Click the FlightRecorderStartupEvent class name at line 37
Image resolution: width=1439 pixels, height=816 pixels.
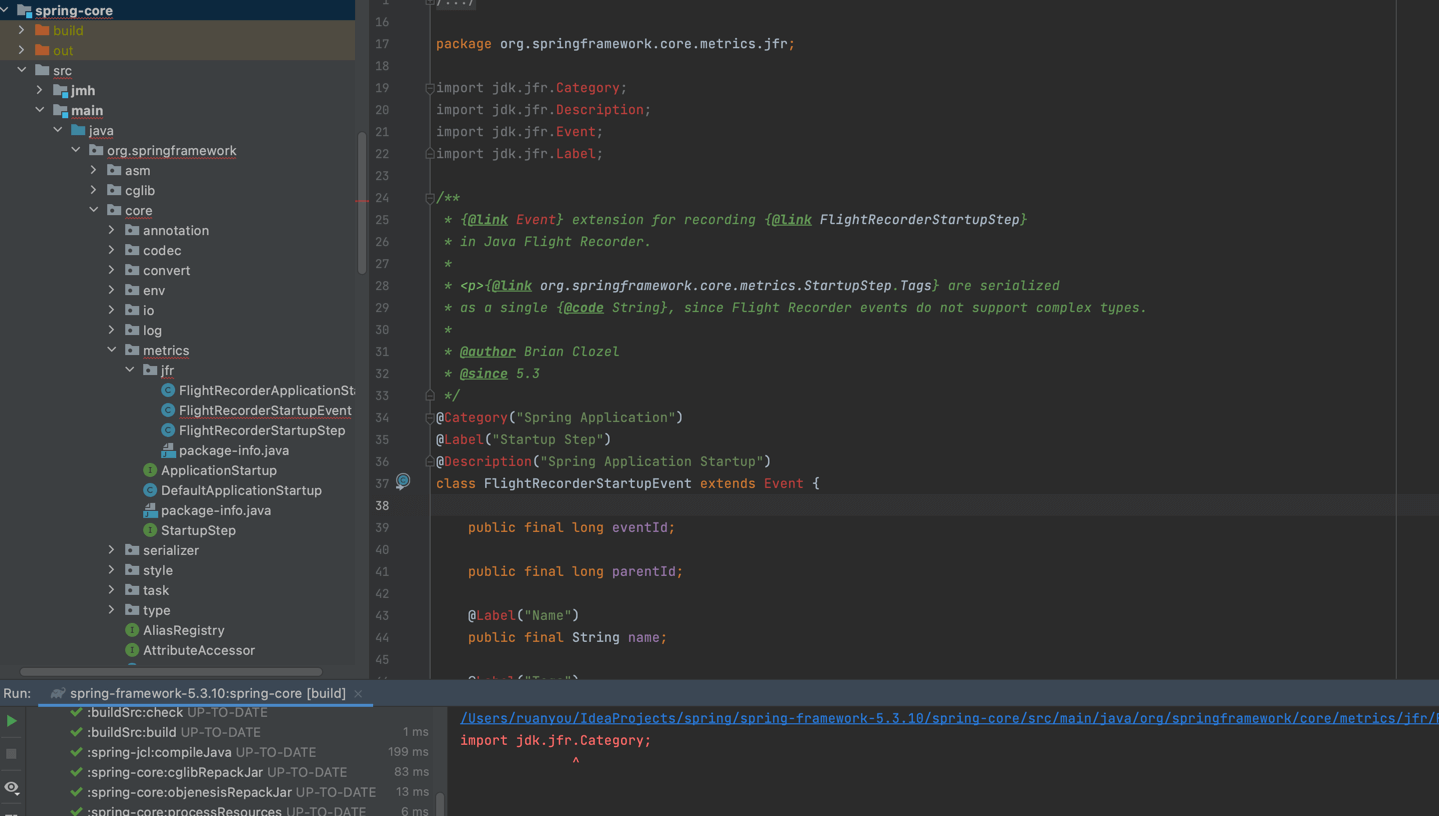coord(587,483)
